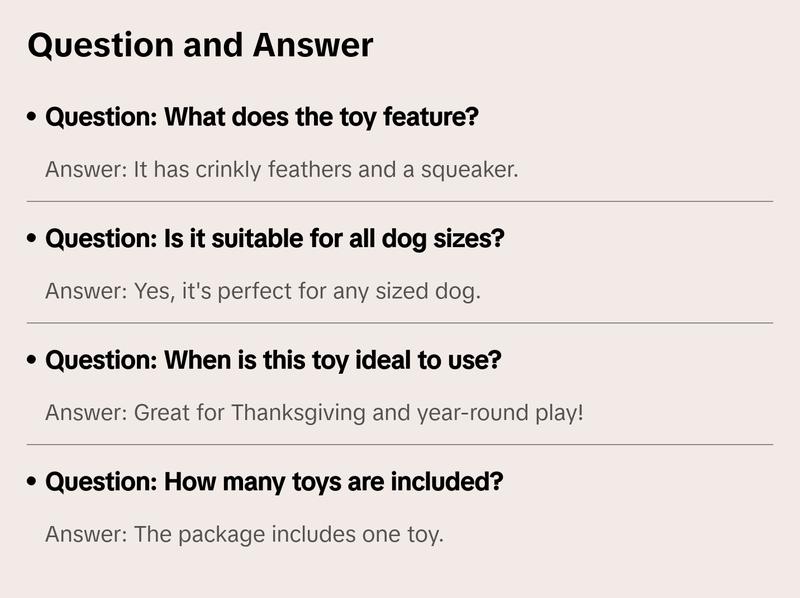Click the divider line below the dog size answer
This screenshot has width=800, height=598.
pyautogui.click(x=400, y=323)
